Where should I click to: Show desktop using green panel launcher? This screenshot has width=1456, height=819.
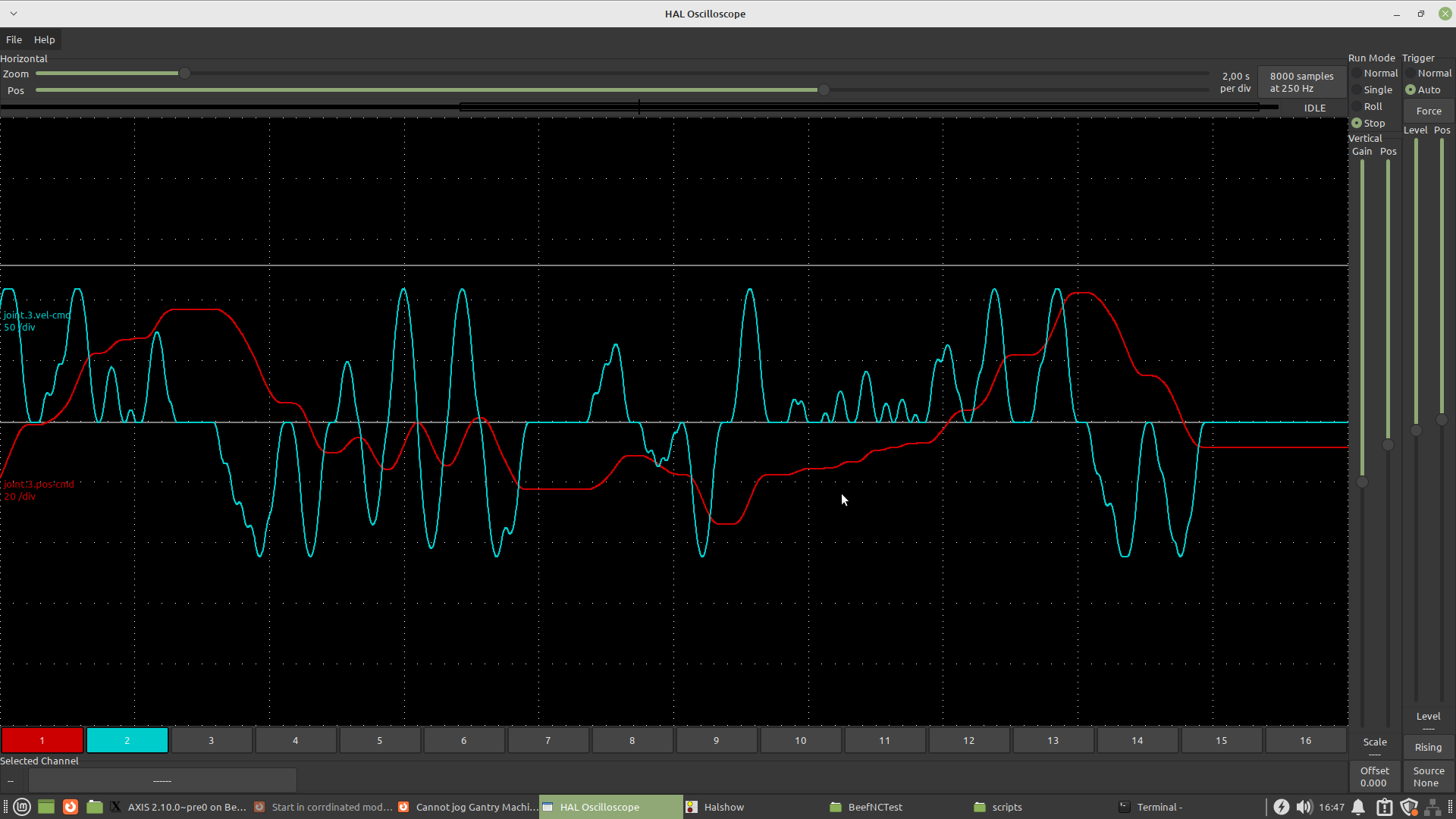coord(46,807)
